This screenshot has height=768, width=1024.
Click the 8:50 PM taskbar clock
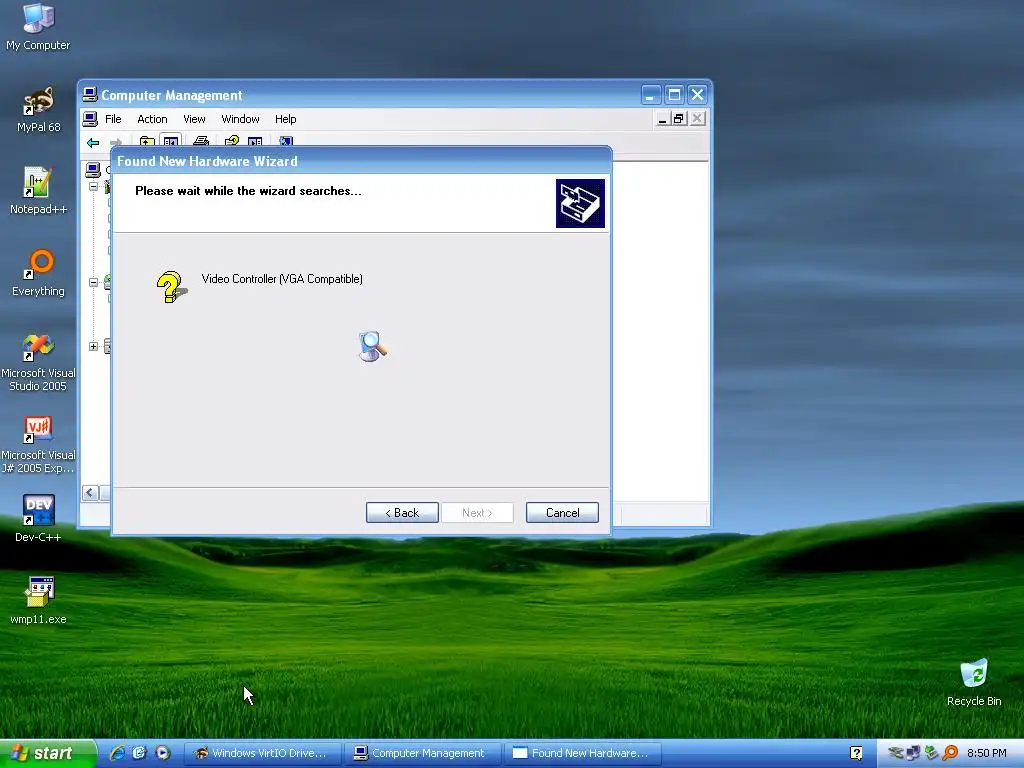986,753
